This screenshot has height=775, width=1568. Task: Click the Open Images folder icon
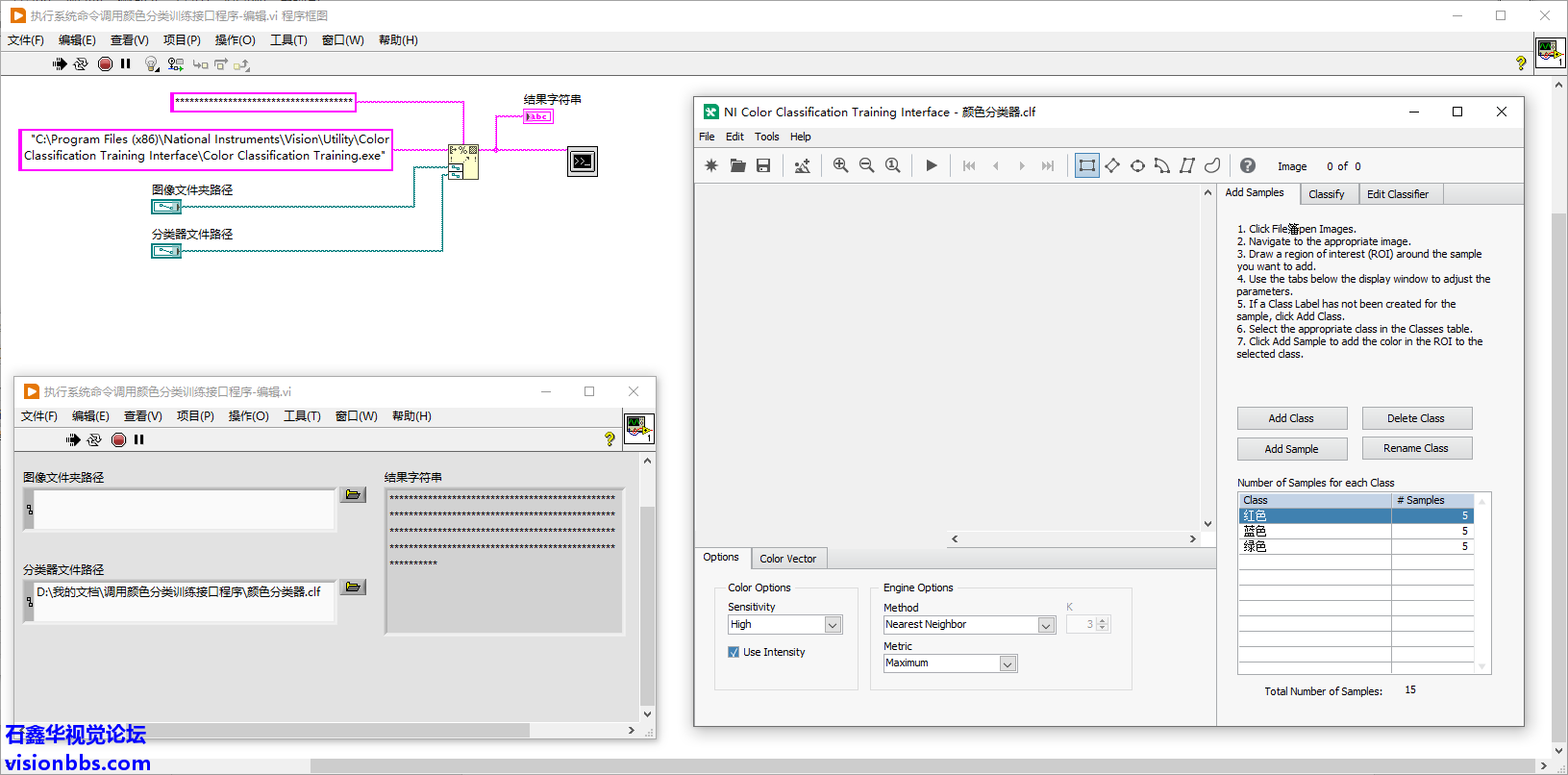tap(737, 165)
